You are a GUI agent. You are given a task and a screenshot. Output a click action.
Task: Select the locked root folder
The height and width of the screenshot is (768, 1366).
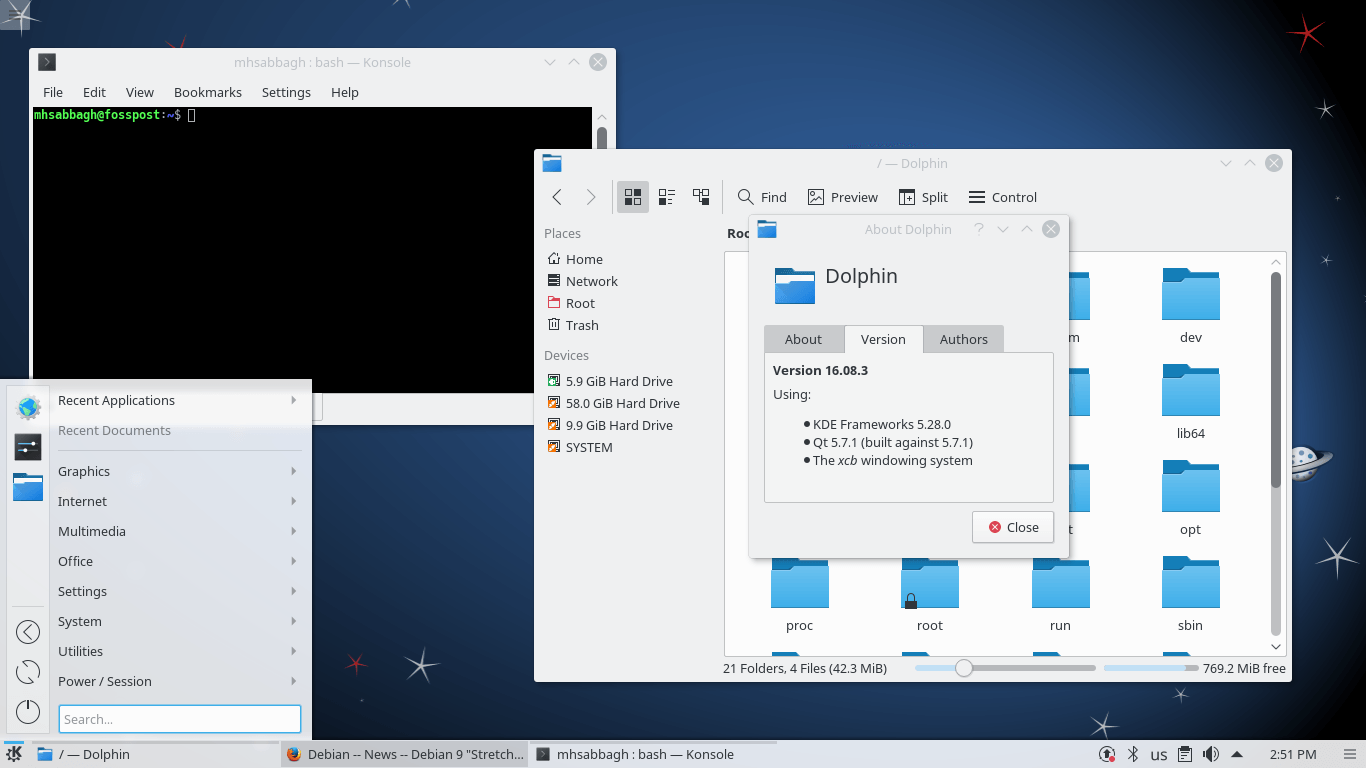(x=930, y=595)
